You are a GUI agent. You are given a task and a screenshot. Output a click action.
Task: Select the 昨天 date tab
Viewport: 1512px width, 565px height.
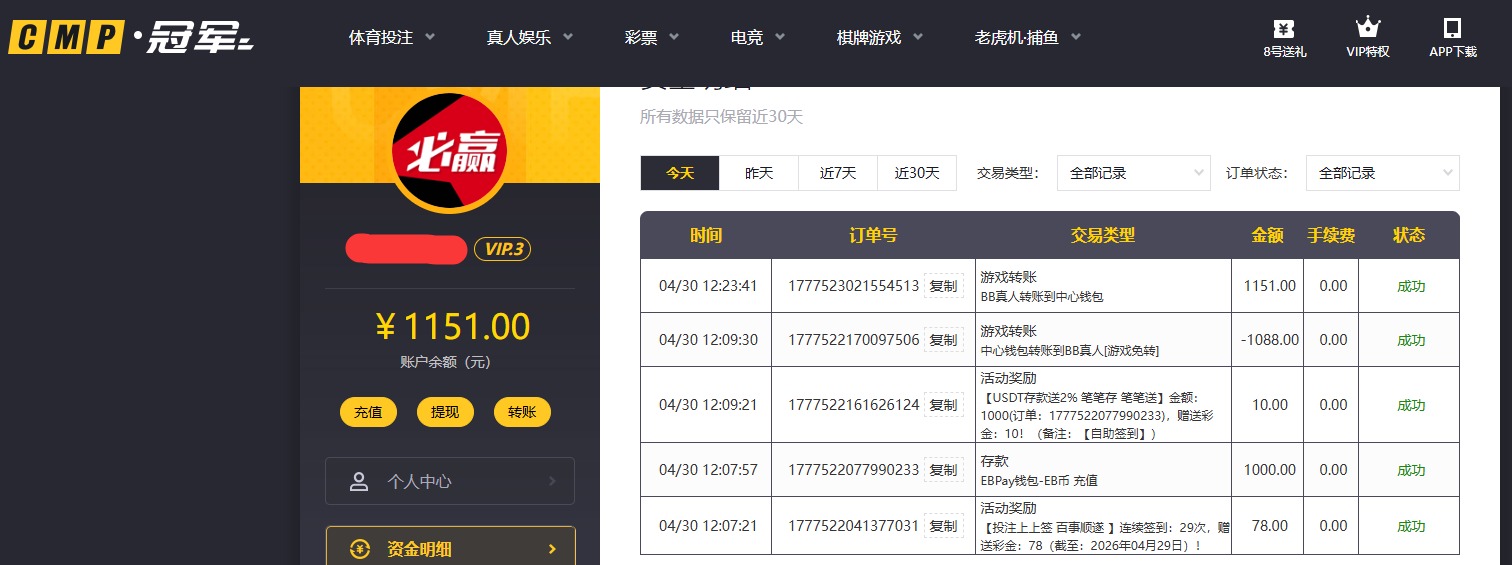759,173
